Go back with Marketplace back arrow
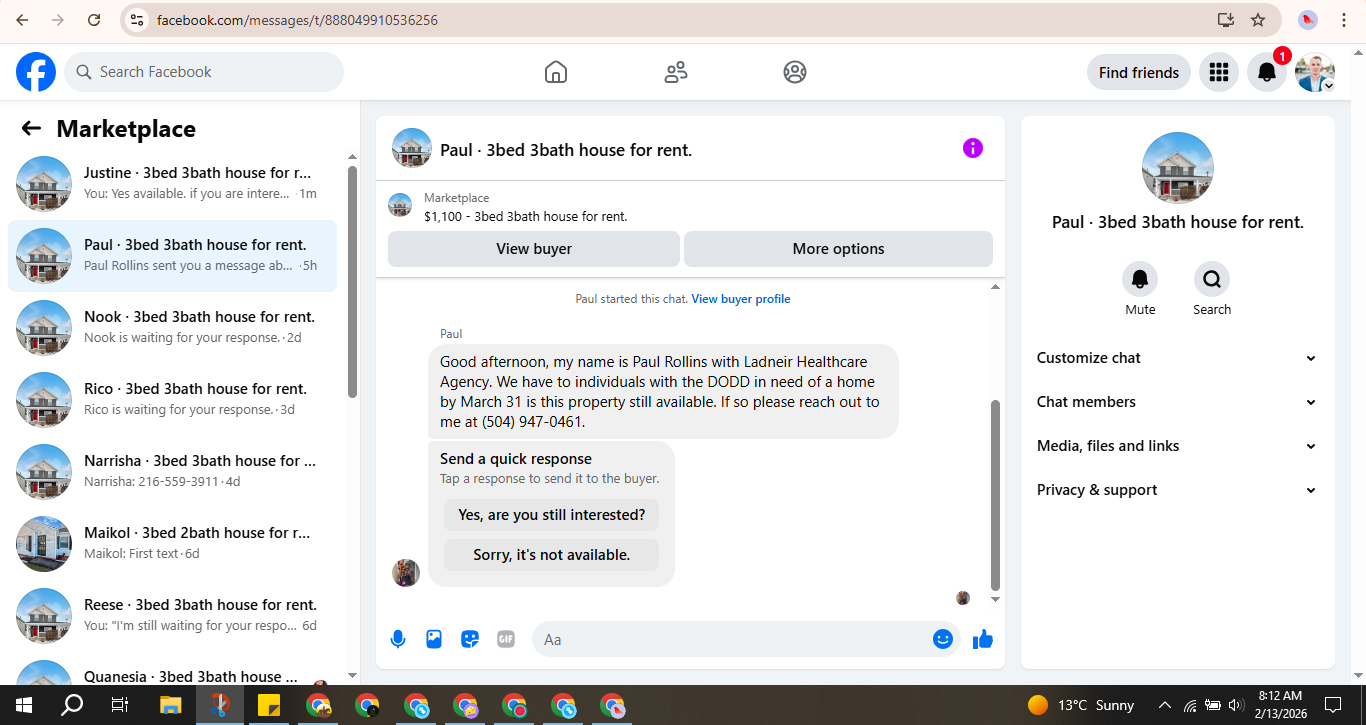1366x725 pixels. (31, 128)
